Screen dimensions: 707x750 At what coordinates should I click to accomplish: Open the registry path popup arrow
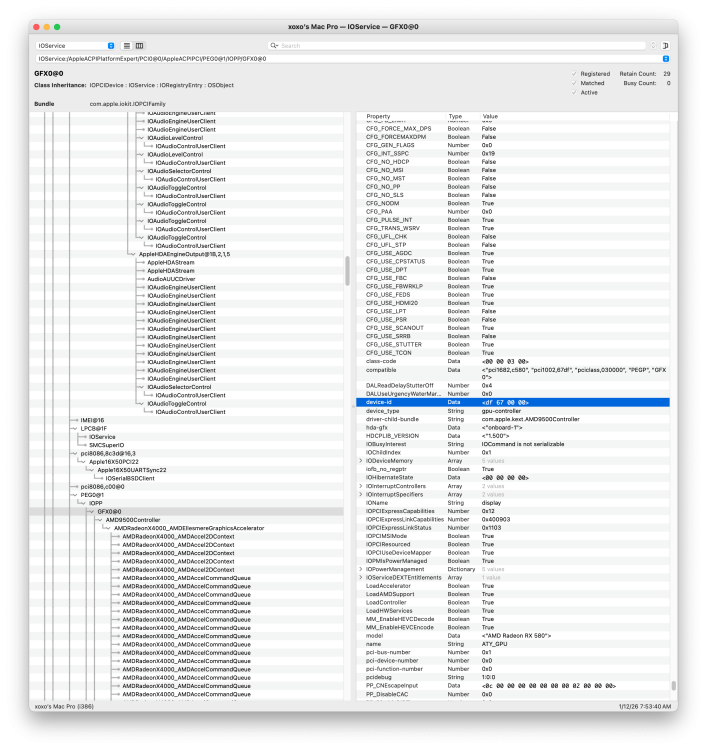665,59
